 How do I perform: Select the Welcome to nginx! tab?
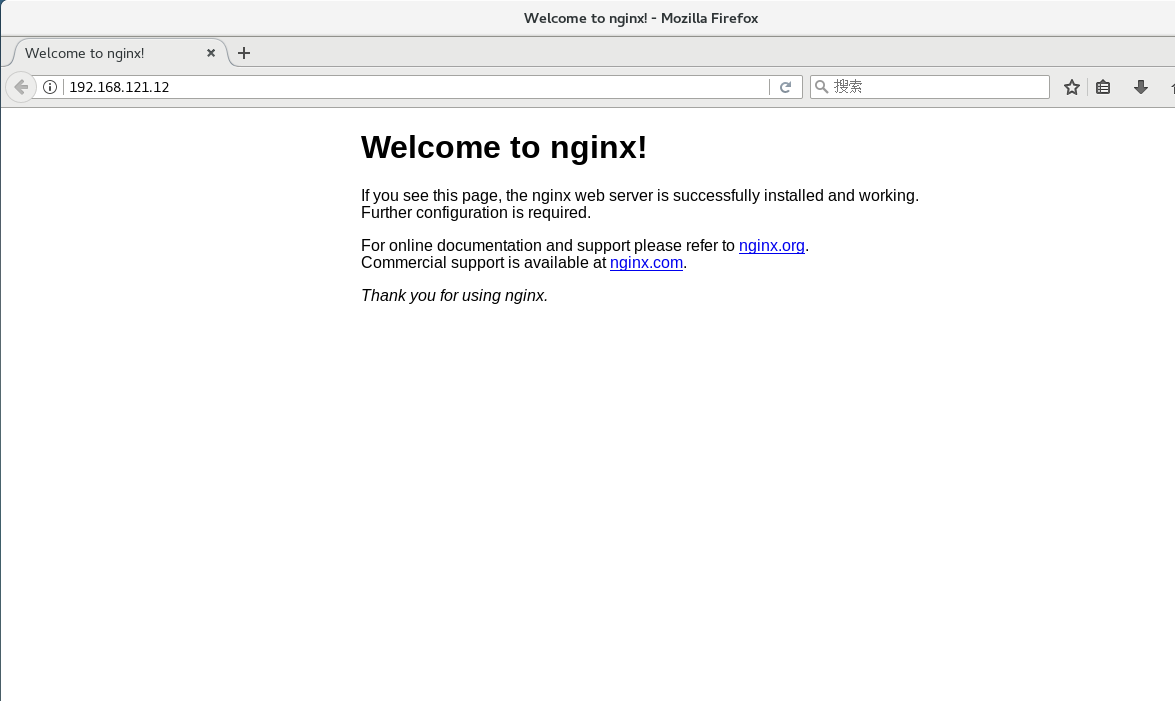pos(120,53)
